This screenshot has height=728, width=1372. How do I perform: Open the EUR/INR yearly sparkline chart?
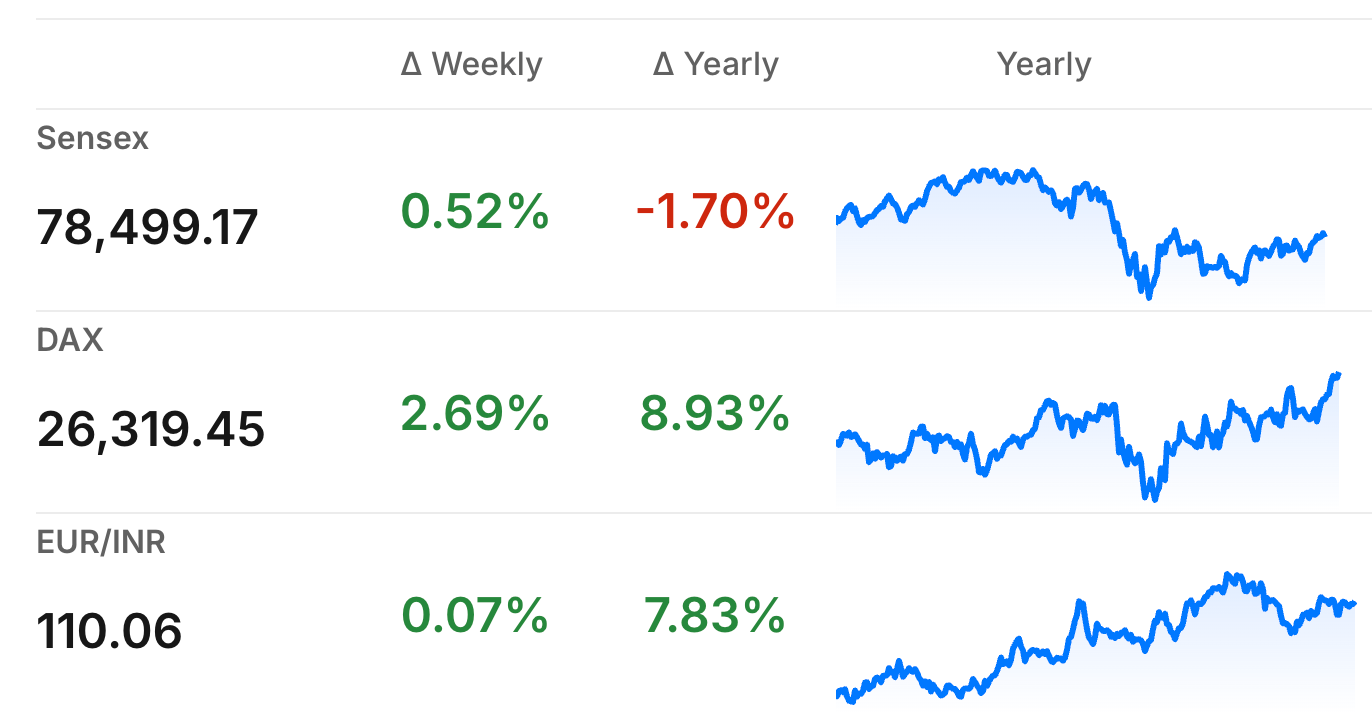[1096, 638]
